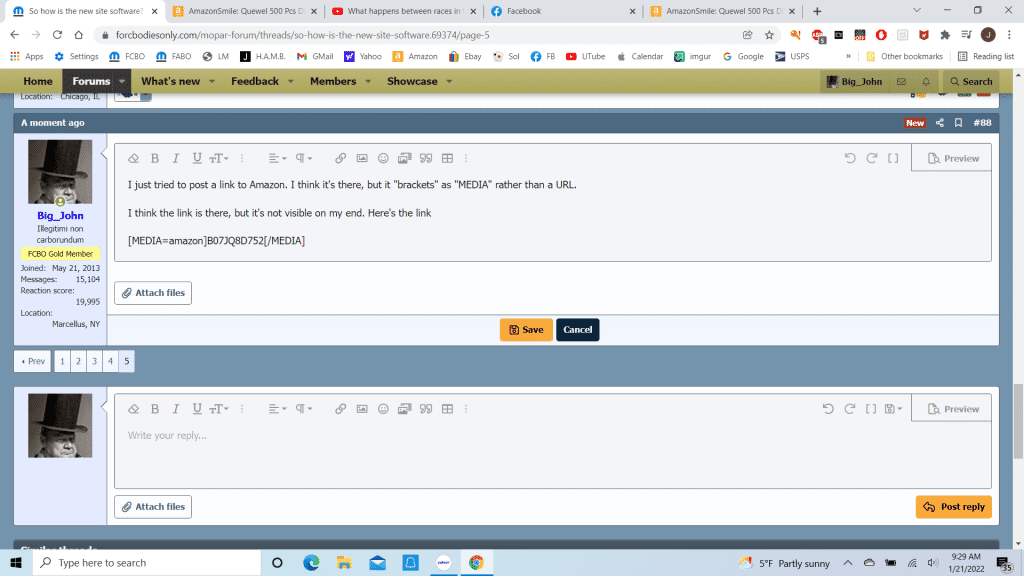The height and width of the screenshot is (576, 1024).
Task: Click the insert link icon in edit toolbar
Action: pos(340,158)
